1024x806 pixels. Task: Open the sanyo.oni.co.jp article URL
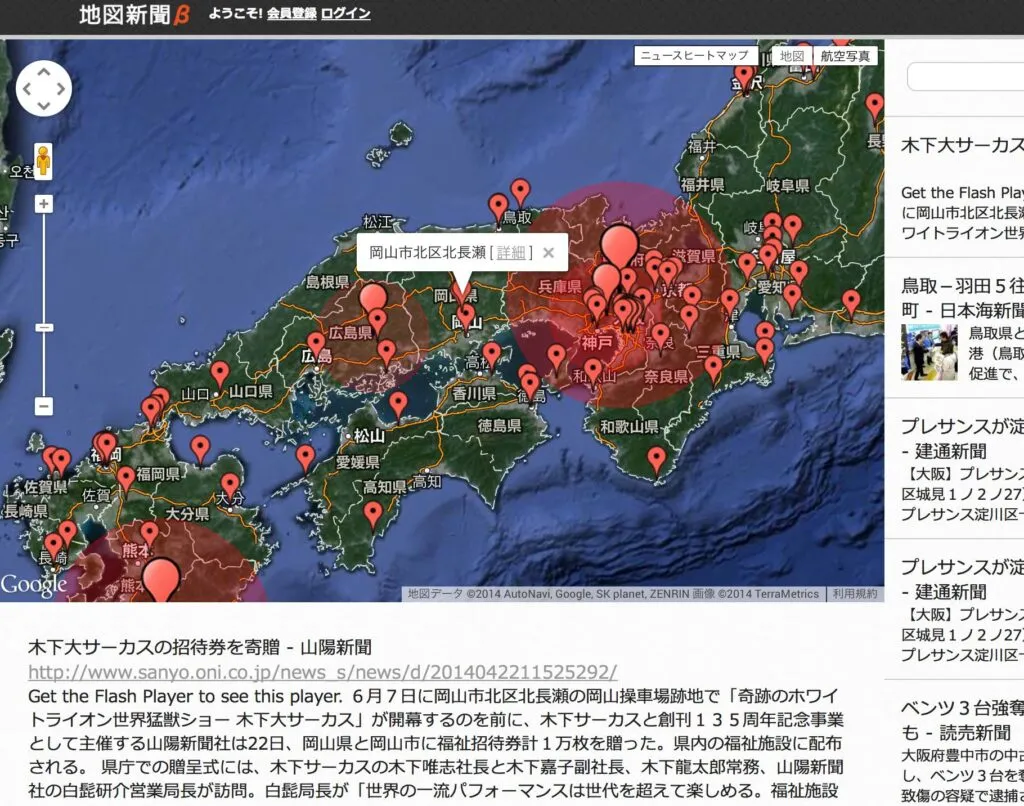coord(322,671)
